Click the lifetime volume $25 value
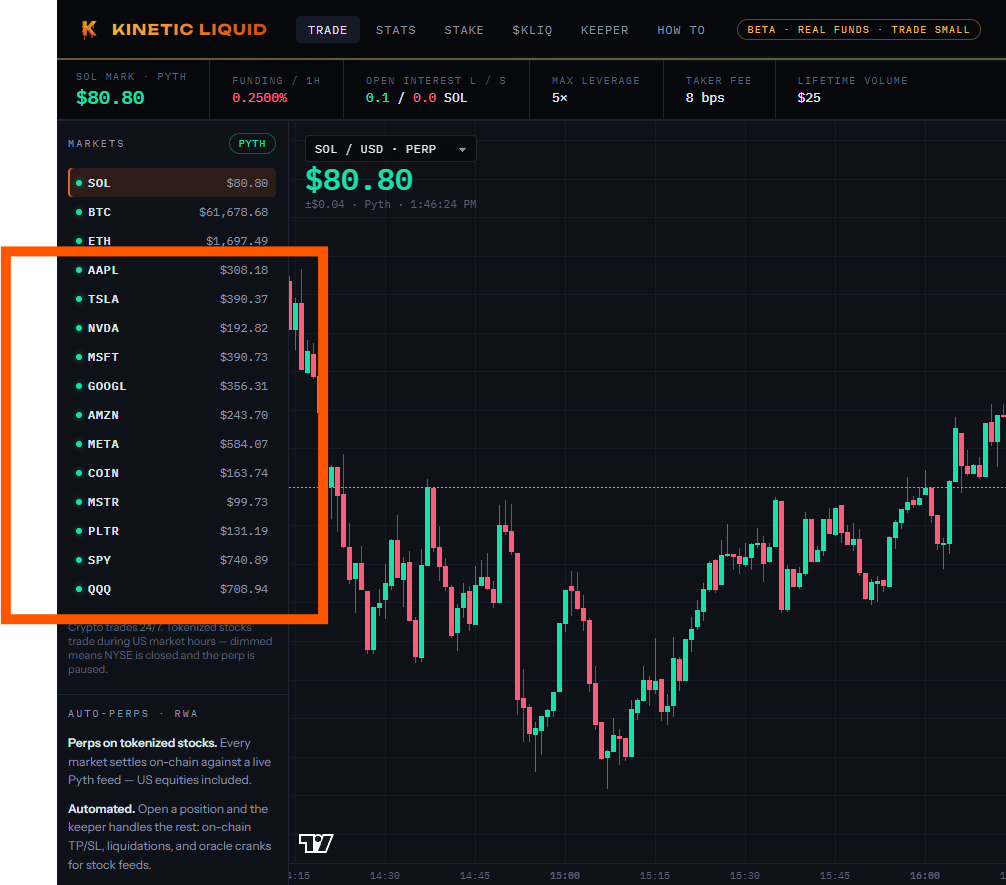1006x885 pixels. (x=809, y=98)
